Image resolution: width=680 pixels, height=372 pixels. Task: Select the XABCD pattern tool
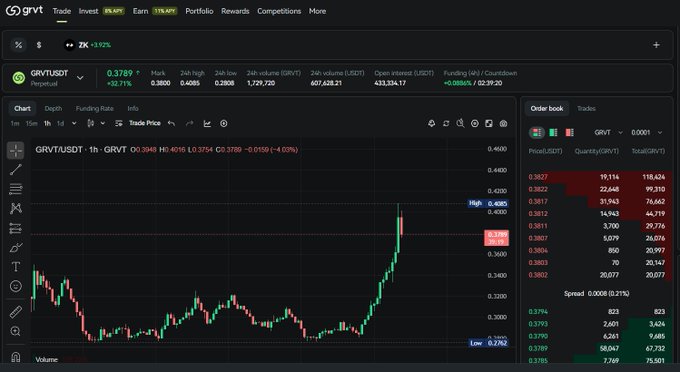(16, 208)
